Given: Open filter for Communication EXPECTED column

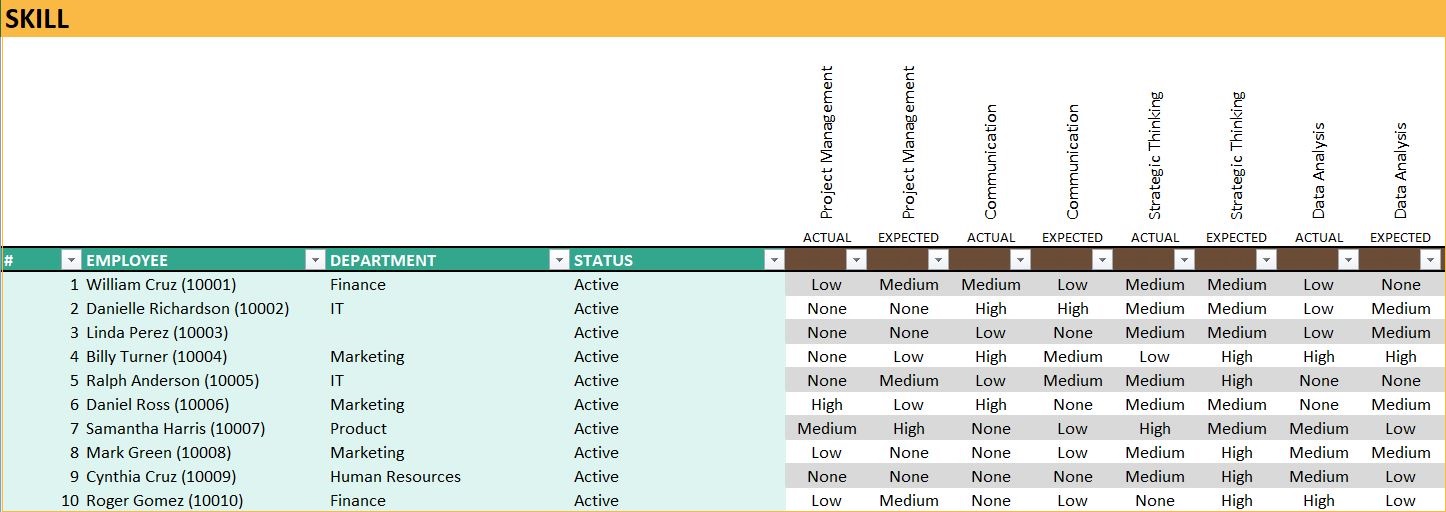Looking at the screenshot, I should (x=1102, y=260).
